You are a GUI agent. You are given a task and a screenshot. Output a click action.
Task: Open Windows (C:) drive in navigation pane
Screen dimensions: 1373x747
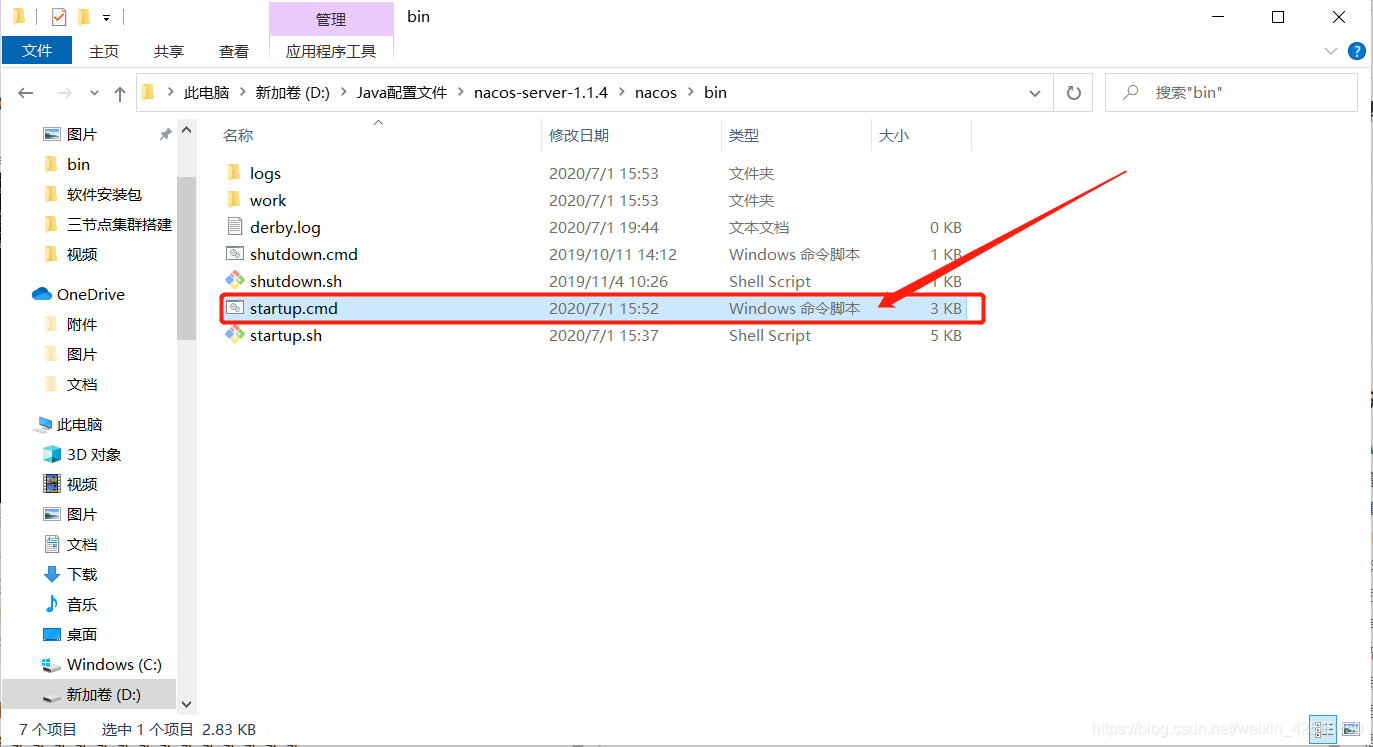tap(114, 664)
